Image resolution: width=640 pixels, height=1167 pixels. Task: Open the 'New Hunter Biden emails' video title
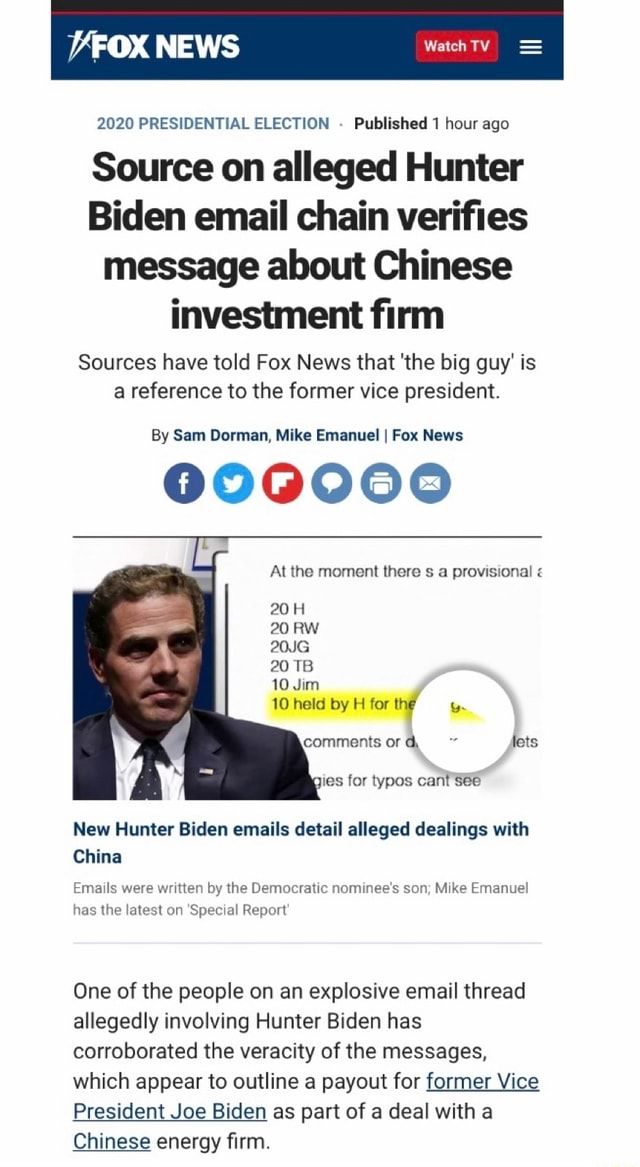pos(300,842)
